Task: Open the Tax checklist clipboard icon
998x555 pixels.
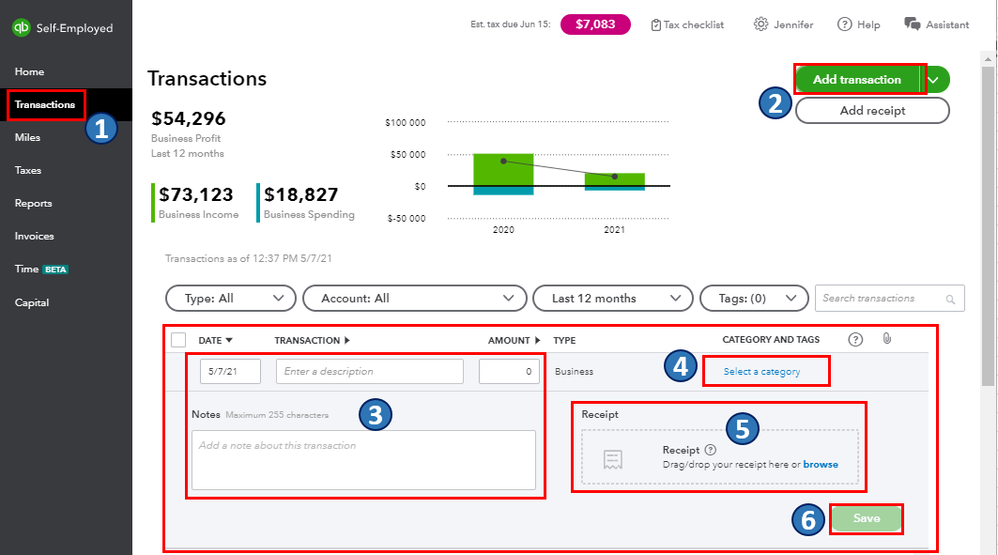Action: (x=656, y=25)
